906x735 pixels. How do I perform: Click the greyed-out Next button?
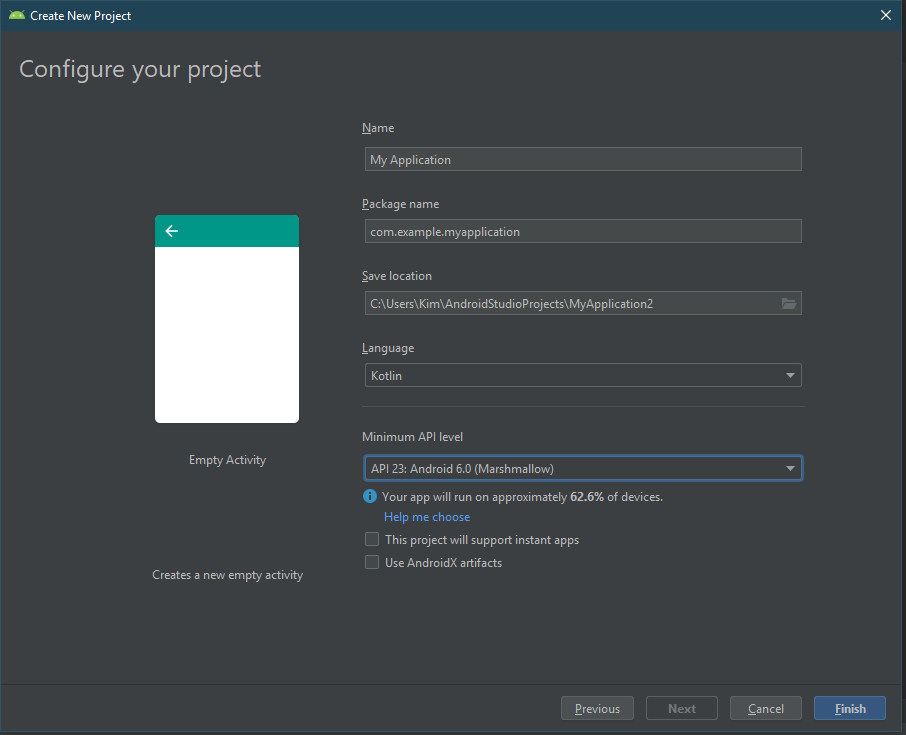click(682, 708)
